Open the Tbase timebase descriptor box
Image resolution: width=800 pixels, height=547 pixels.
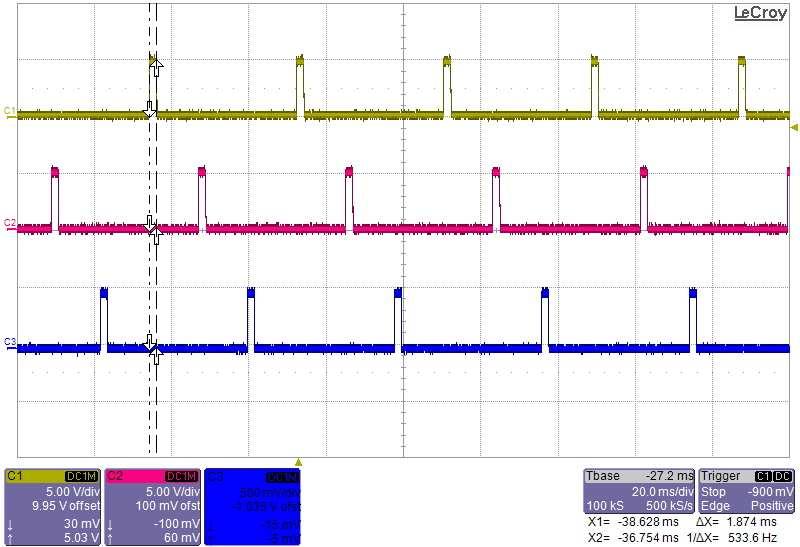tap(639, 491)
